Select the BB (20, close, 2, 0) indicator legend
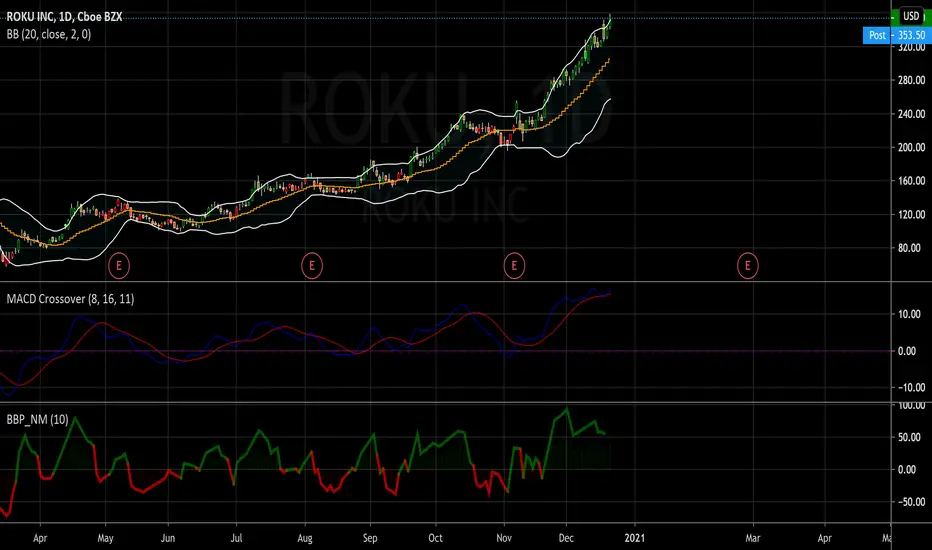Screen dimensions: 932x550 click(49, 34)
